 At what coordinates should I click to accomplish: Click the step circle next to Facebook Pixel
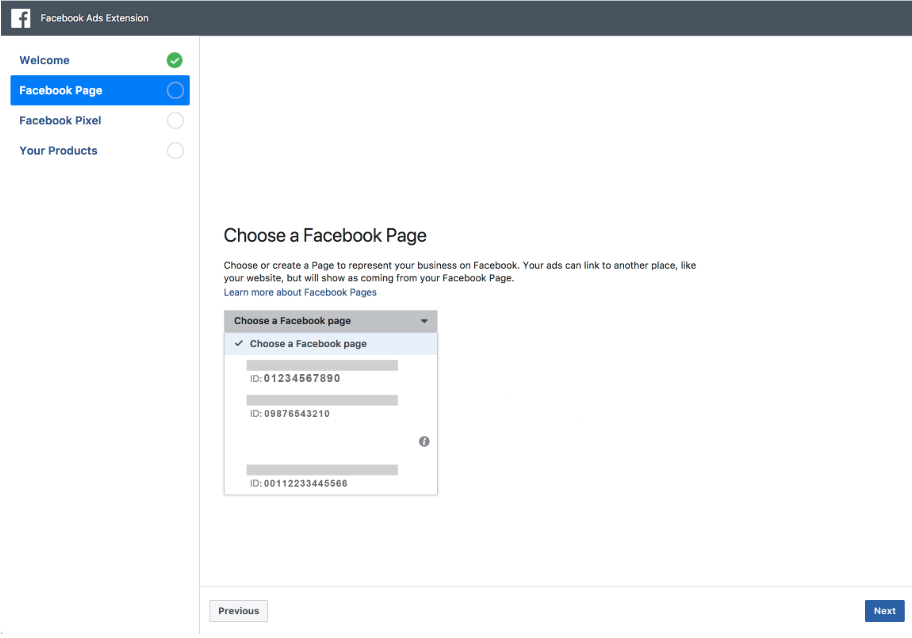[175, 120]
